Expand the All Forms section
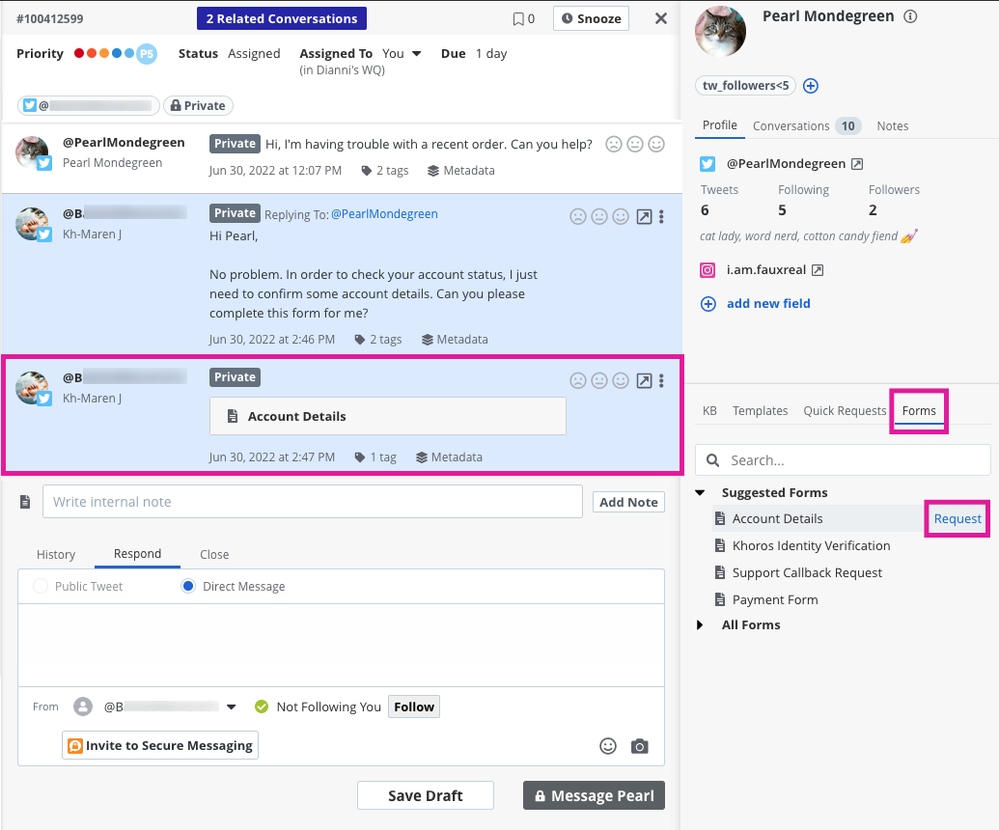Viewport: 999px width, 830px height. pyautogui.click(x=700, y=625)
